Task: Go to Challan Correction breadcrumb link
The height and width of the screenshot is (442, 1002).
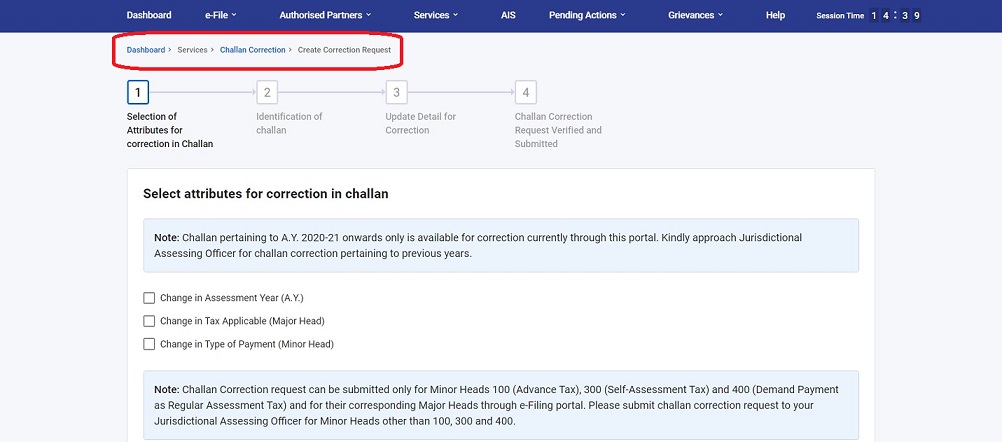Action: (252, 50)
